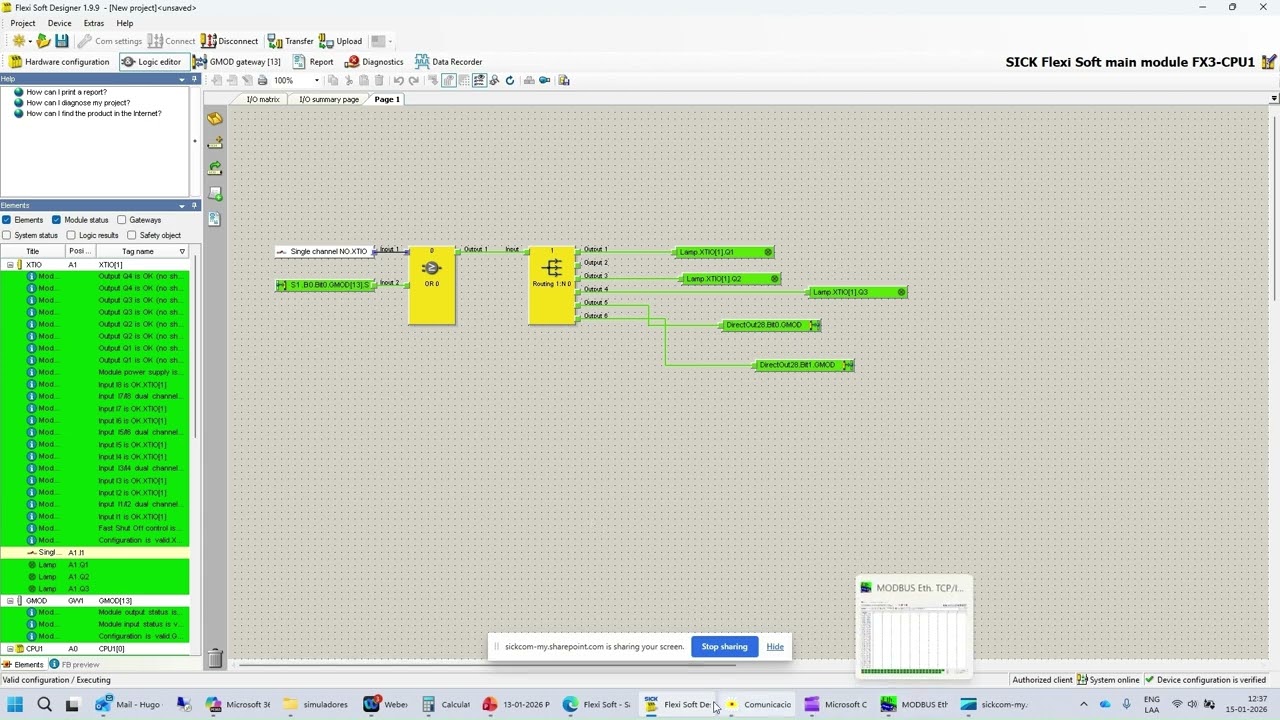Viewport: 1280px width, 720px height.
Task: Open the zoom 100% dropdown
Action: click(x=316, y=80)
